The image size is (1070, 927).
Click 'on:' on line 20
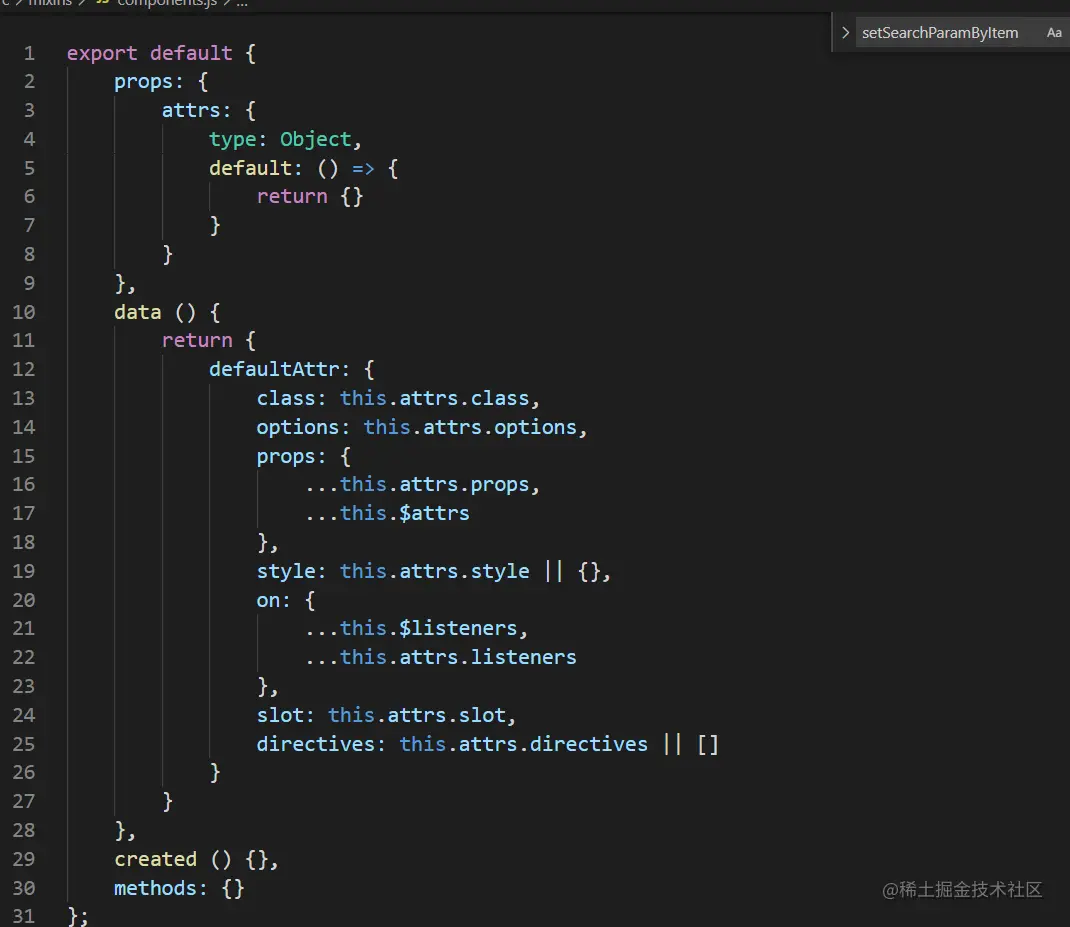tap(274, 600)
